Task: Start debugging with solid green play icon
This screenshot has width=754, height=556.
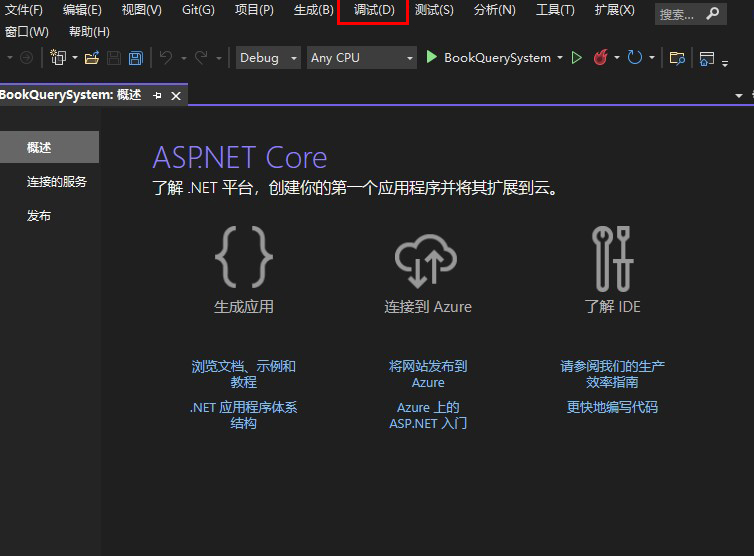Action: pyautogui.click(x=431, y=57)
